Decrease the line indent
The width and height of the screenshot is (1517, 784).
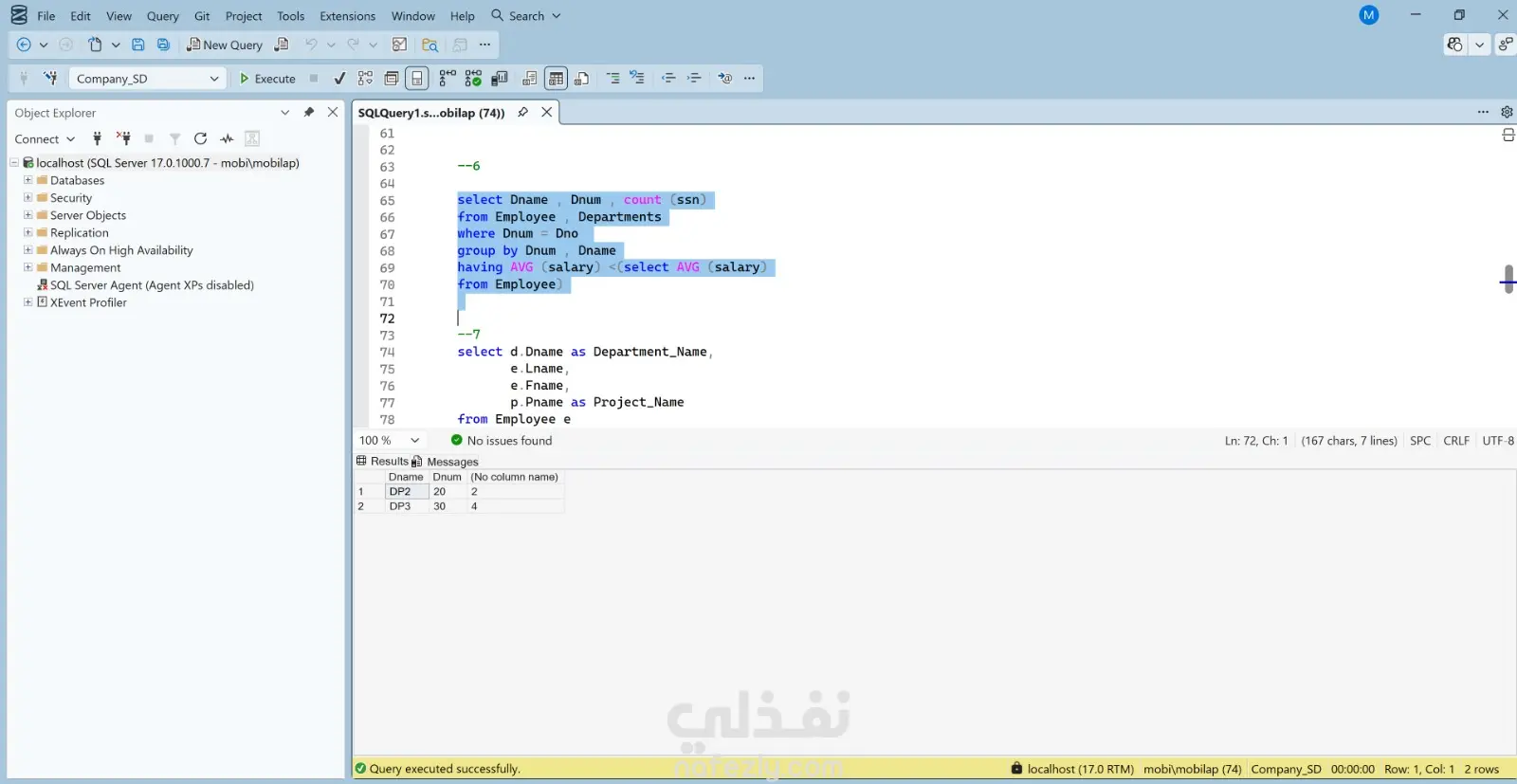coord(668,79)
